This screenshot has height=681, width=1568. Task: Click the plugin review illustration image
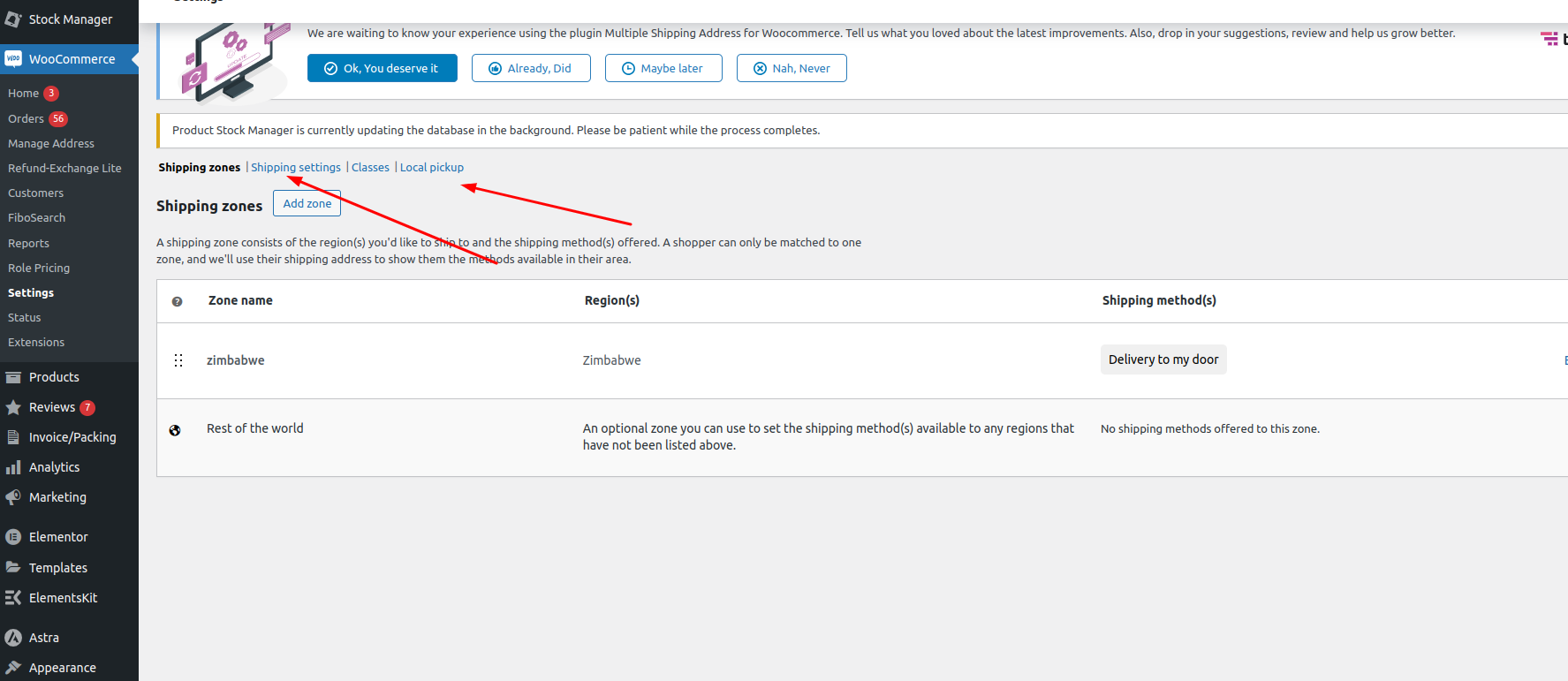coord(236,62)
